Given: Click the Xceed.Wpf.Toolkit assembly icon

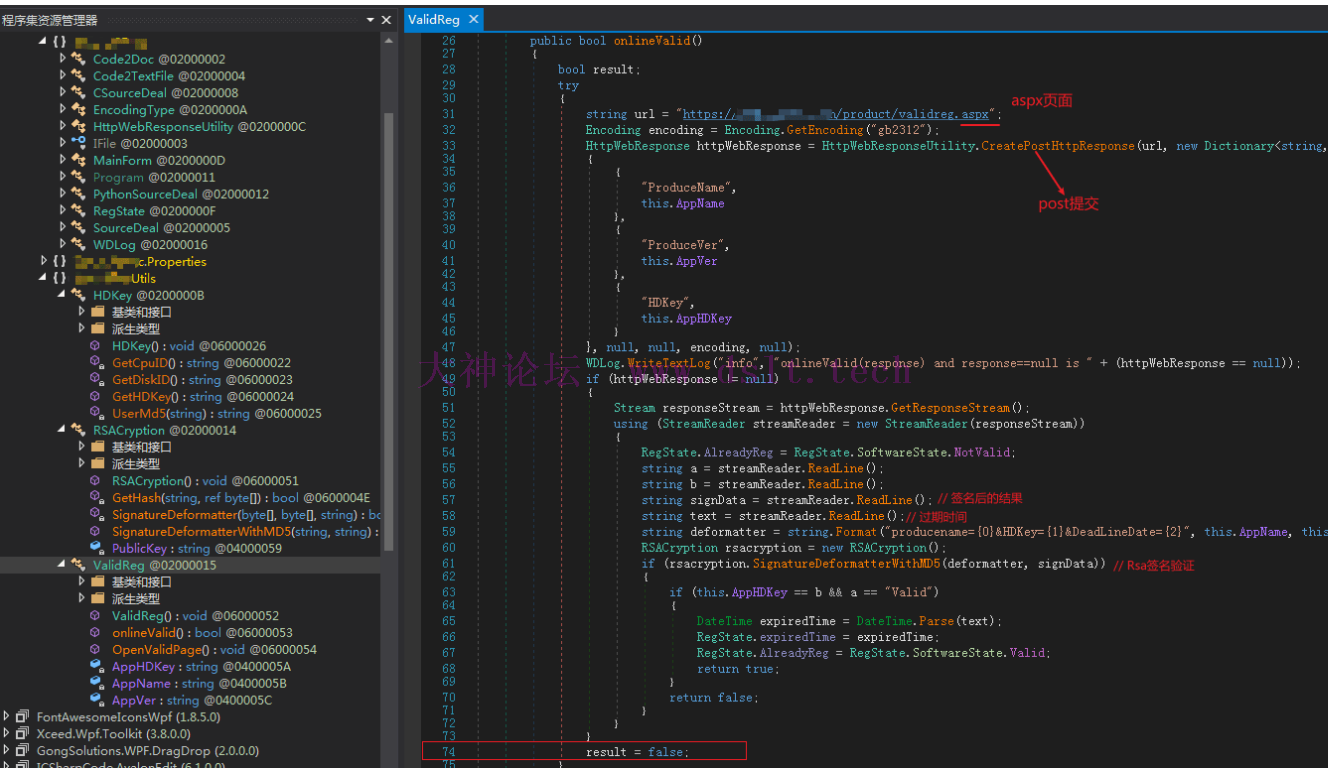Looking at the screenshot, I should point(23,734).
